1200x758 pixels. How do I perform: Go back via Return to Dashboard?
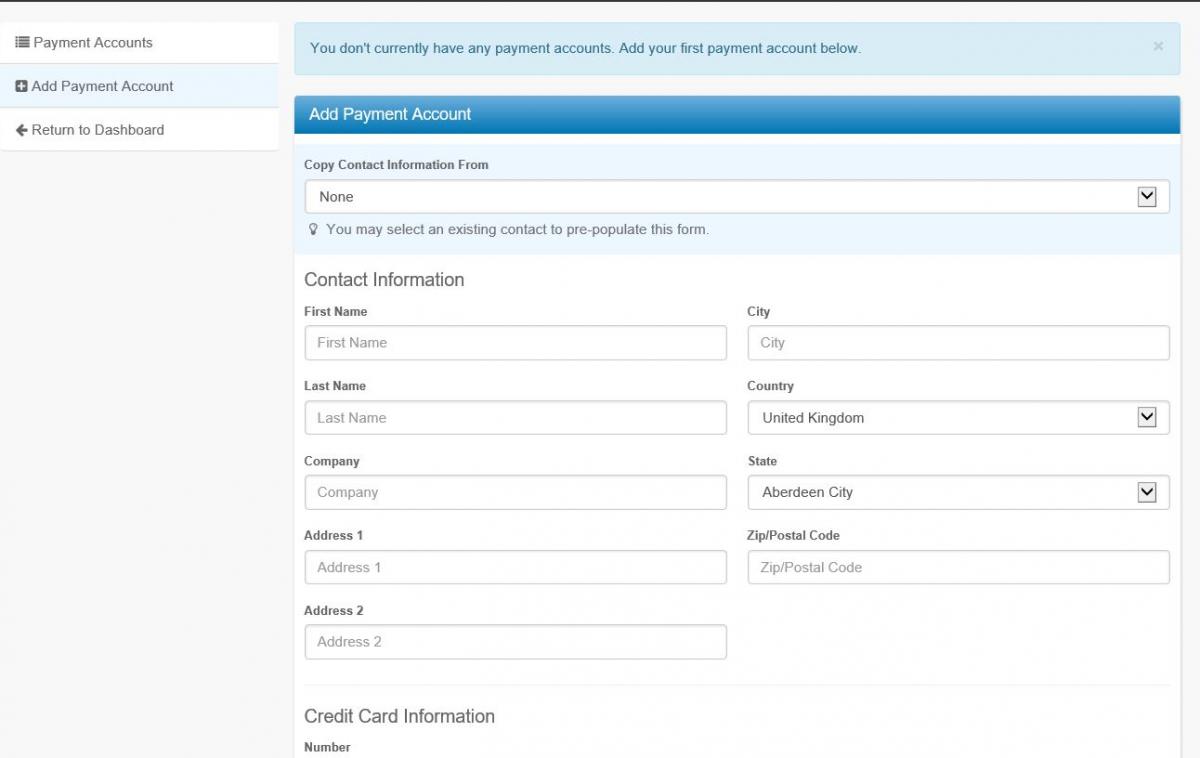point(139,130)
